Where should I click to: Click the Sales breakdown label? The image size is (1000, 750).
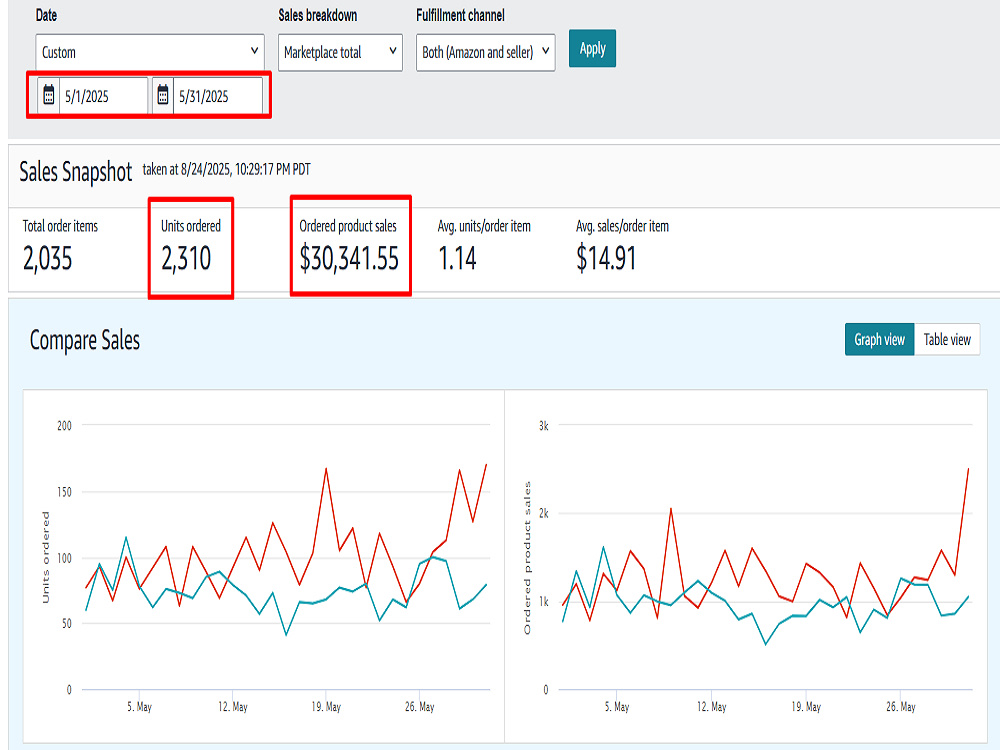[318, 15]
